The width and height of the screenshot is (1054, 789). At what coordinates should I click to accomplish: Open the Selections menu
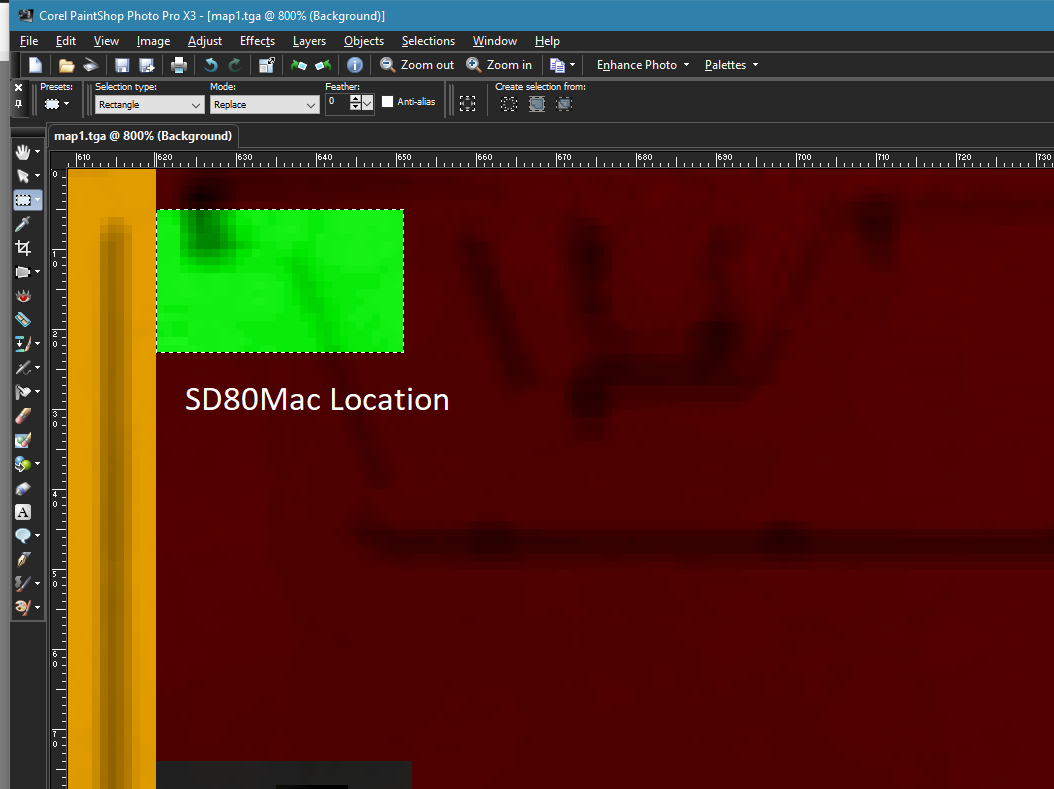tap(428, 41)
